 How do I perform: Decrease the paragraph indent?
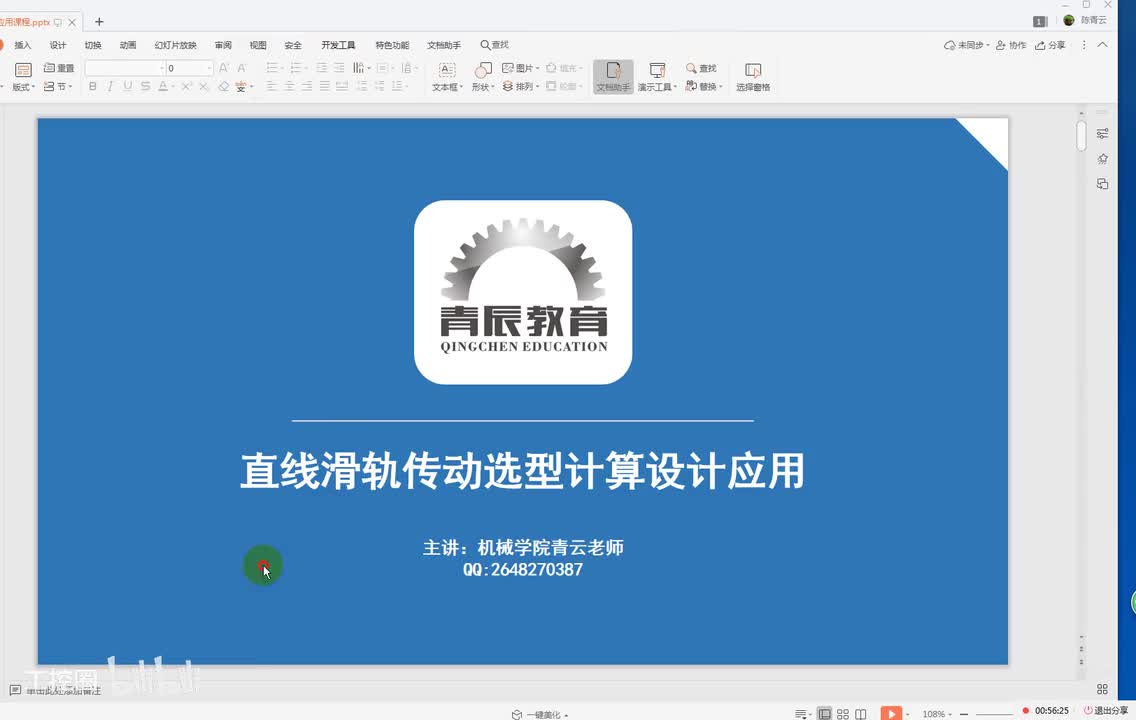pos(322,68)
